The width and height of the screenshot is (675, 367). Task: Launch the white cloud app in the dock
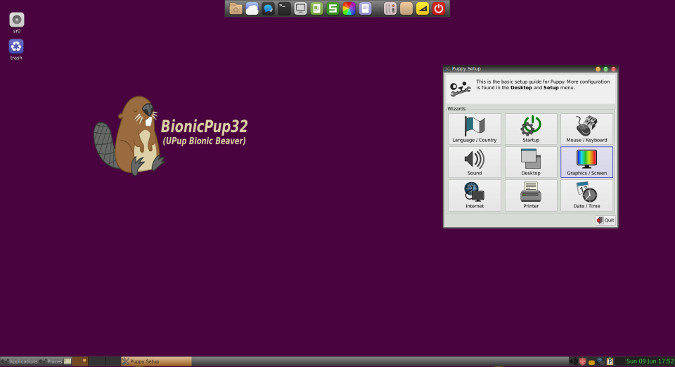(252, 9)
